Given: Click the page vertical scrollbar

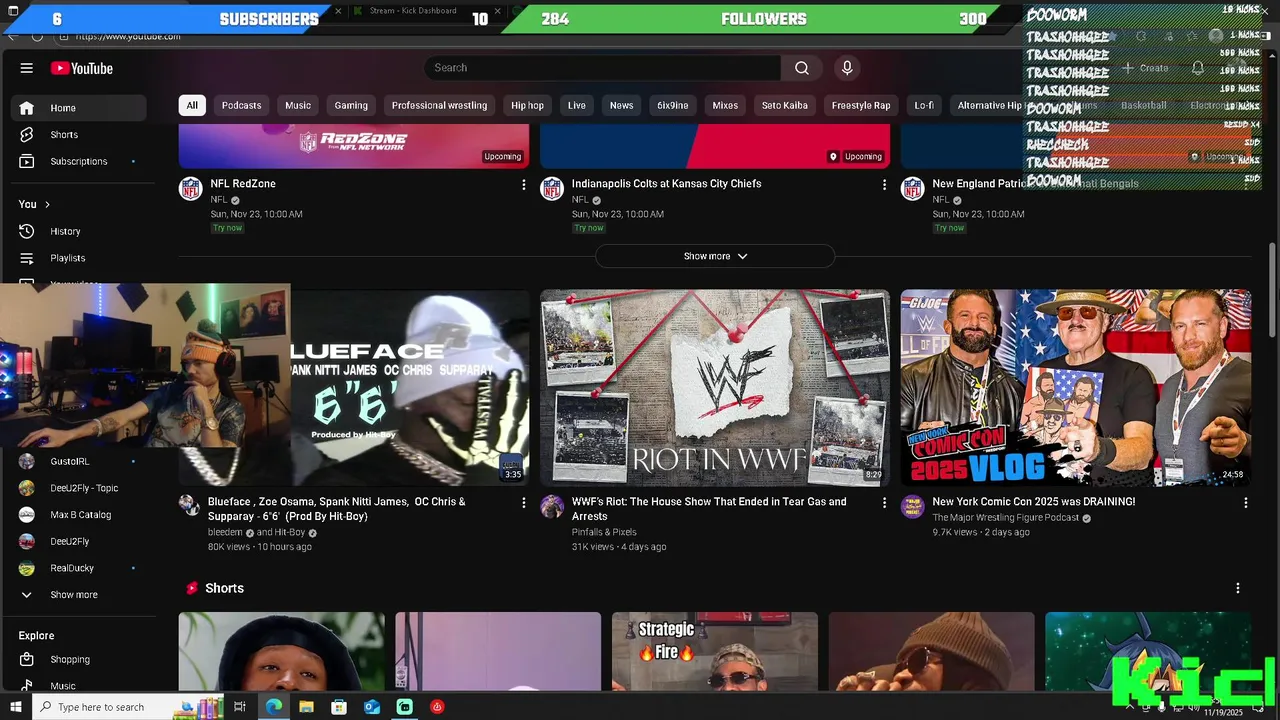Looking at the screenshot, I should pyautogui.click(x=1273, y=289).
